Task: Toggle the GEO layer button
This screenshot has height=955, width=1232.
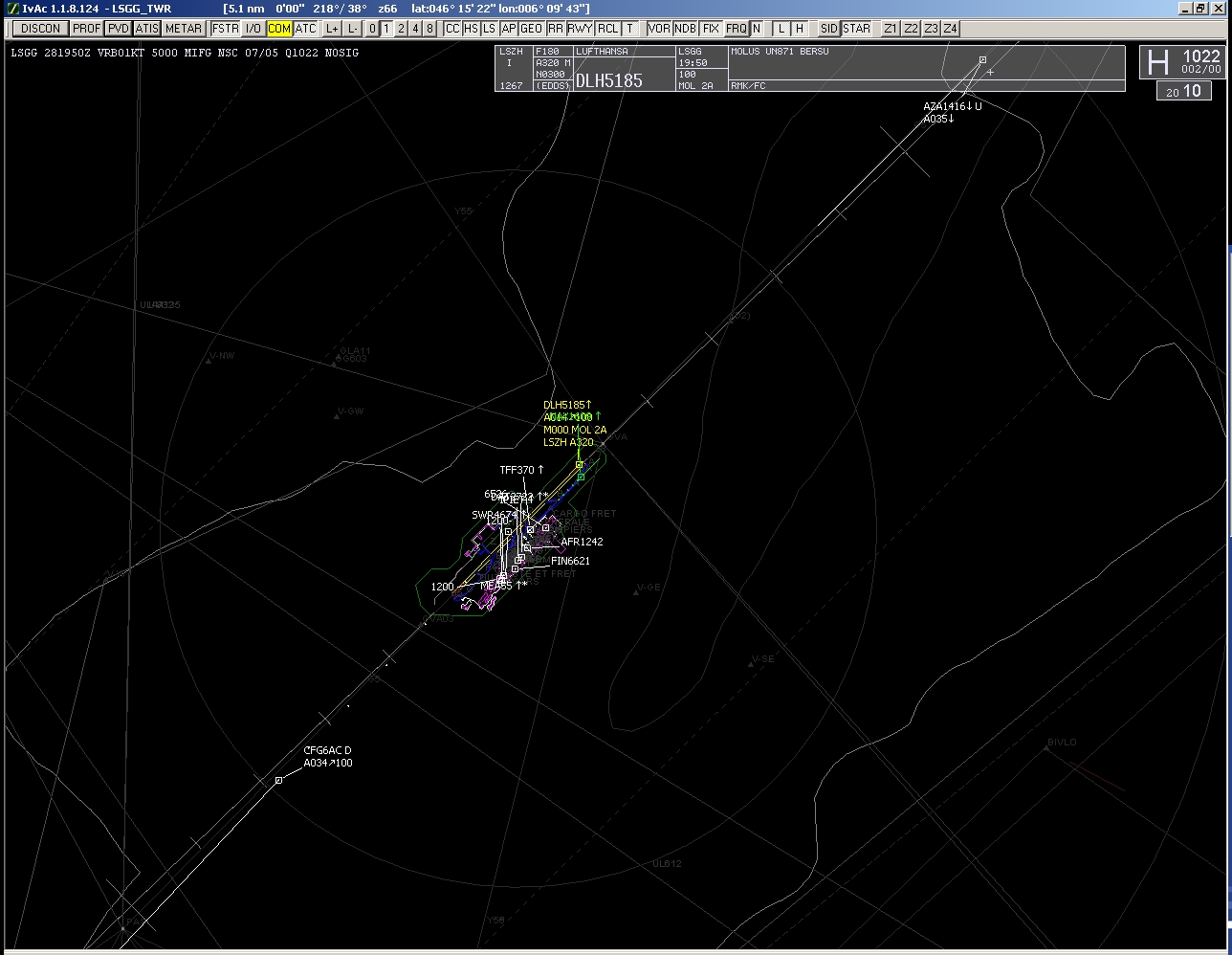Action: 531,29
